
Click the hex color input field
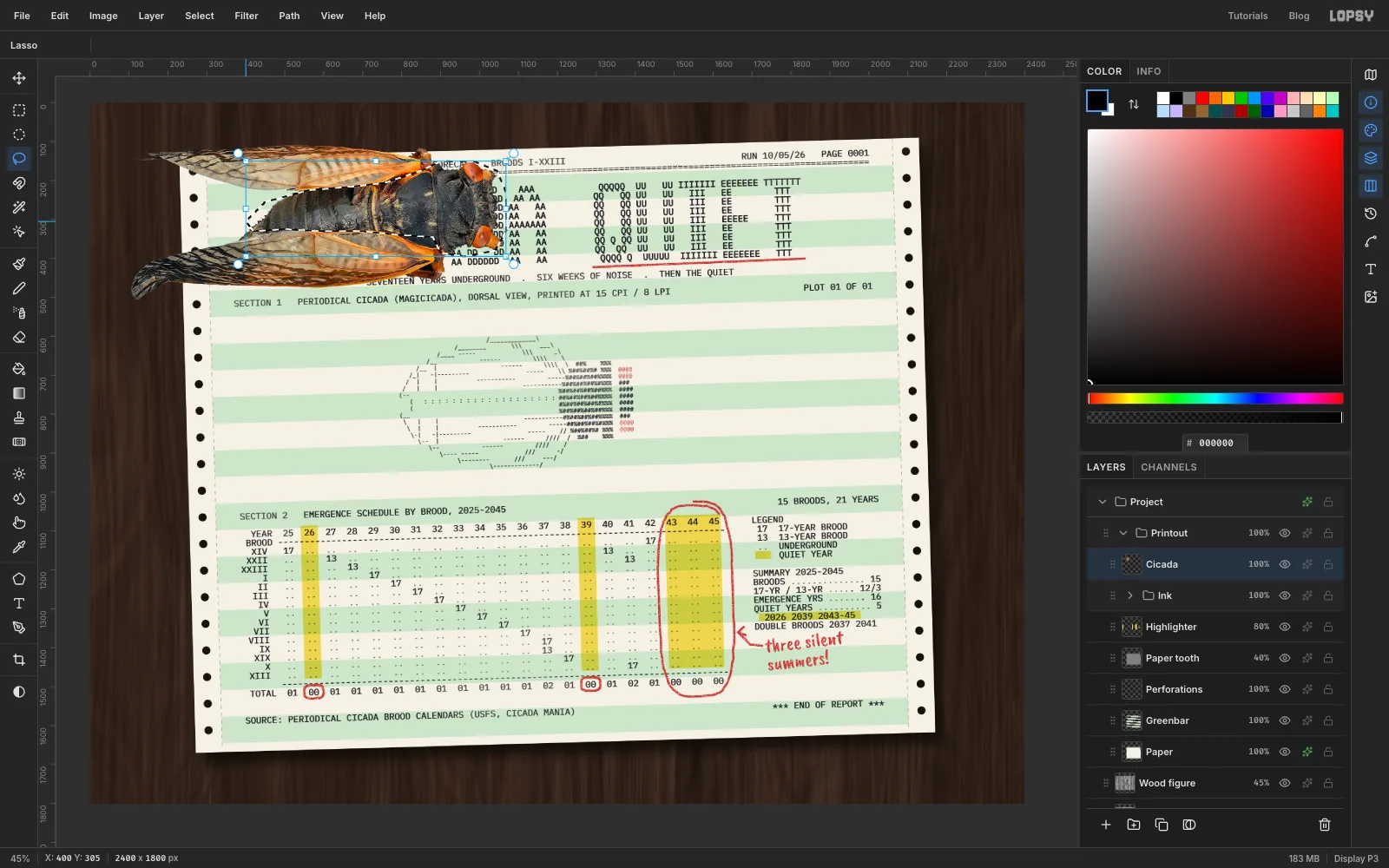coord(1215,443)
